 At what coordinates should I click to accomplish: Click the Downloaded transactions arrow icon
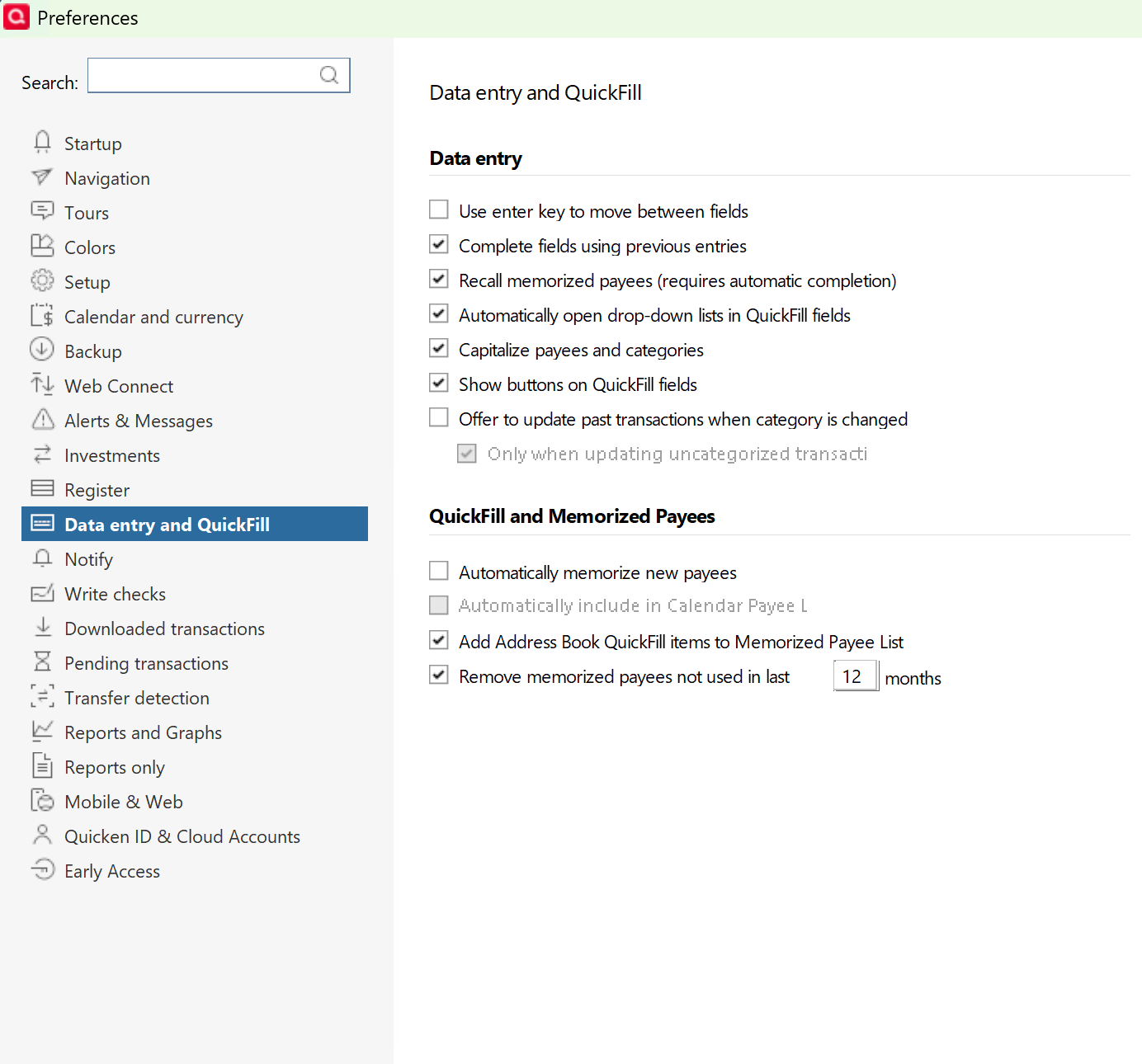coord(42,628)
